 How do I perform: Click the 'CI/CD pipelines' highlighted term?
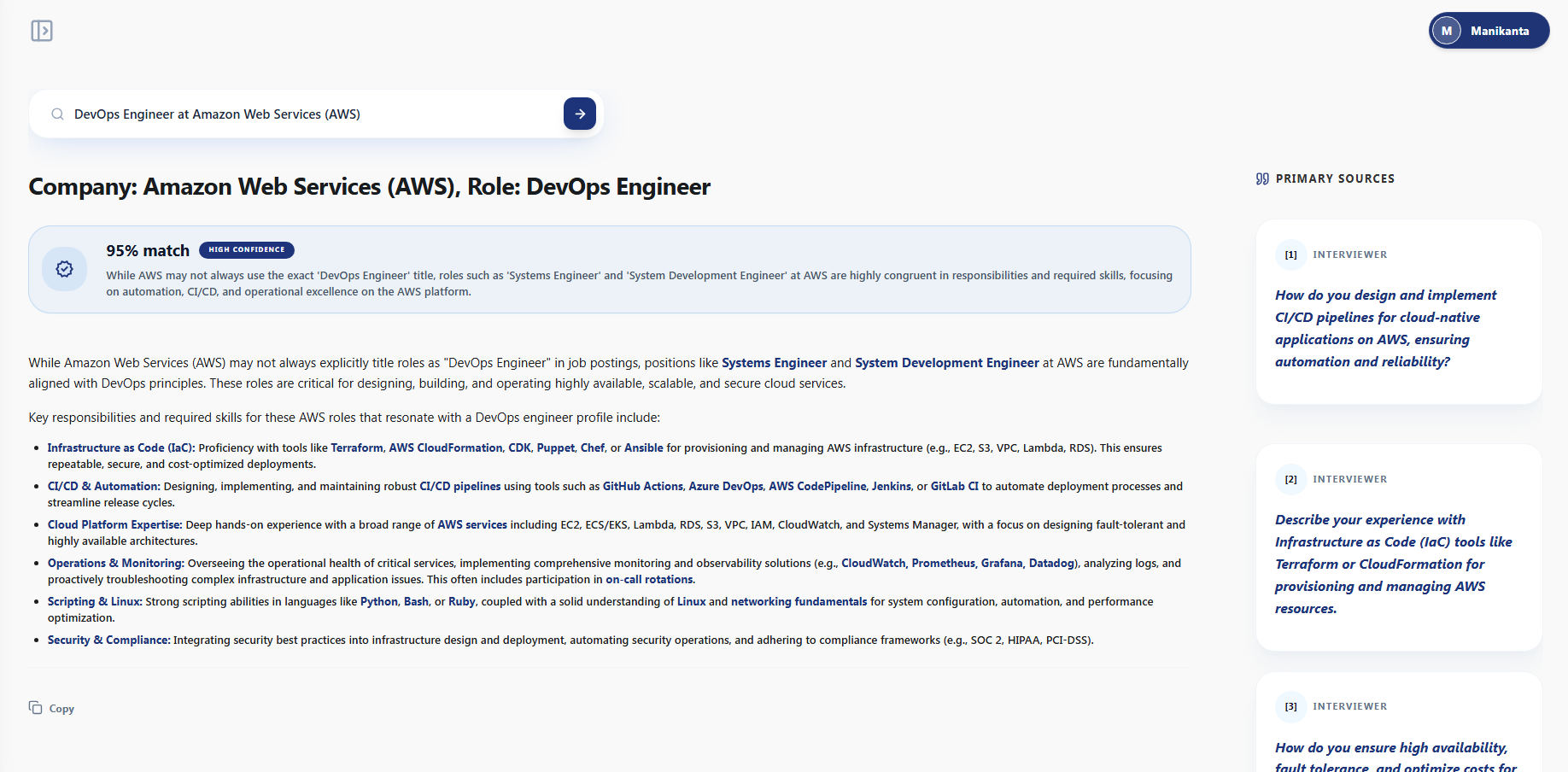click(460, 486)
